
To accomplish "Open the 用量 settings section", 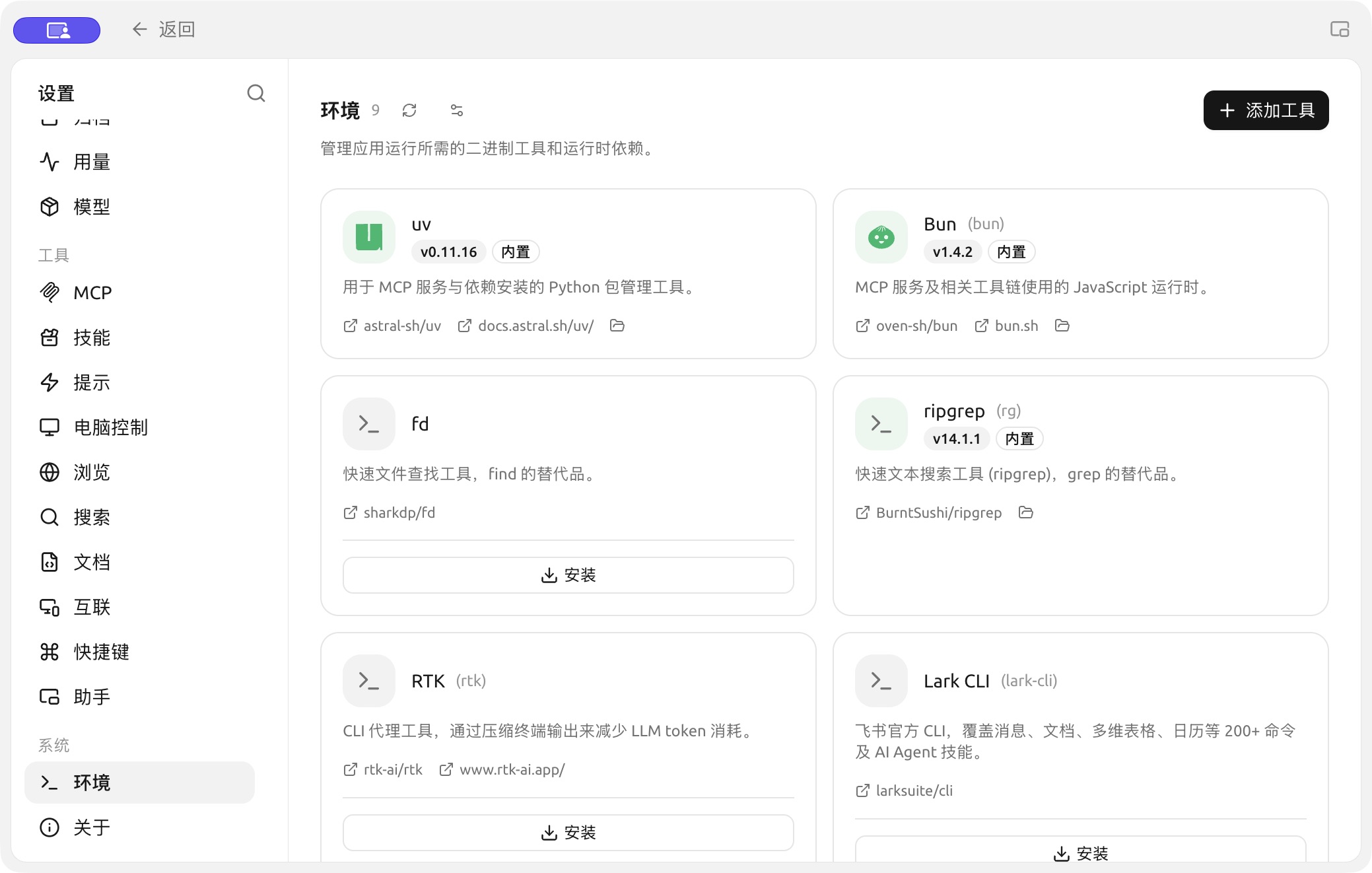I will [x=139, y=162].
